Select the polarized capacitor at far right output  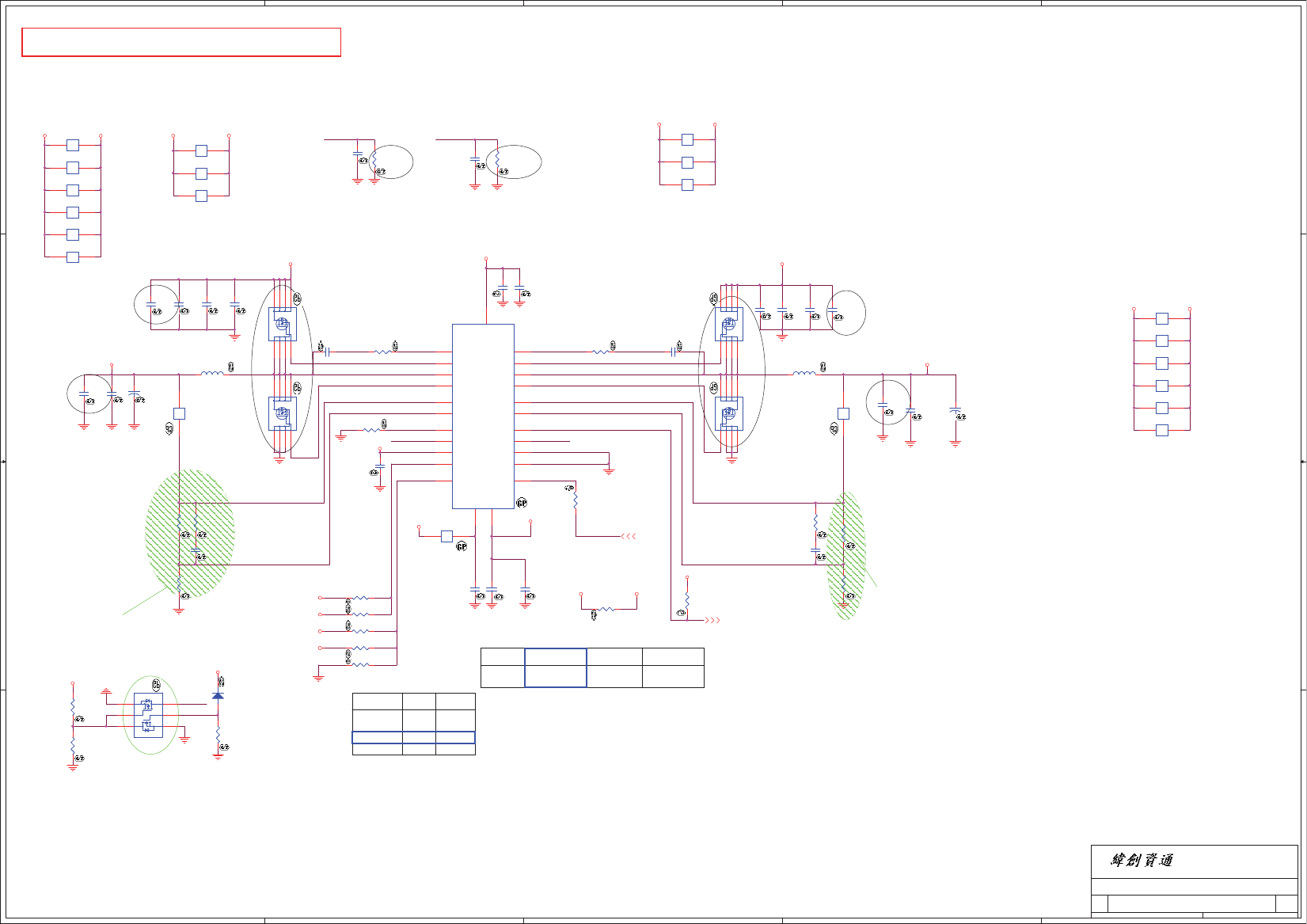click(956, 412)
